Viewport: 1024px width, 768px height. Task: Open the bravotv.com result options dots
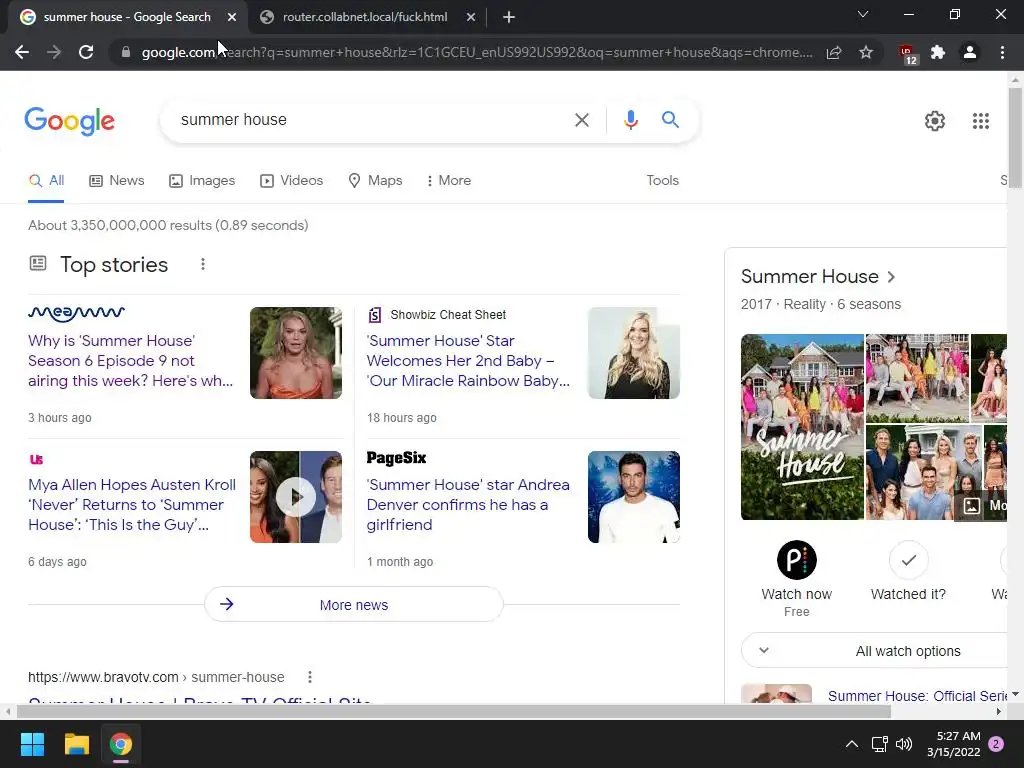[x=310, y=677]
